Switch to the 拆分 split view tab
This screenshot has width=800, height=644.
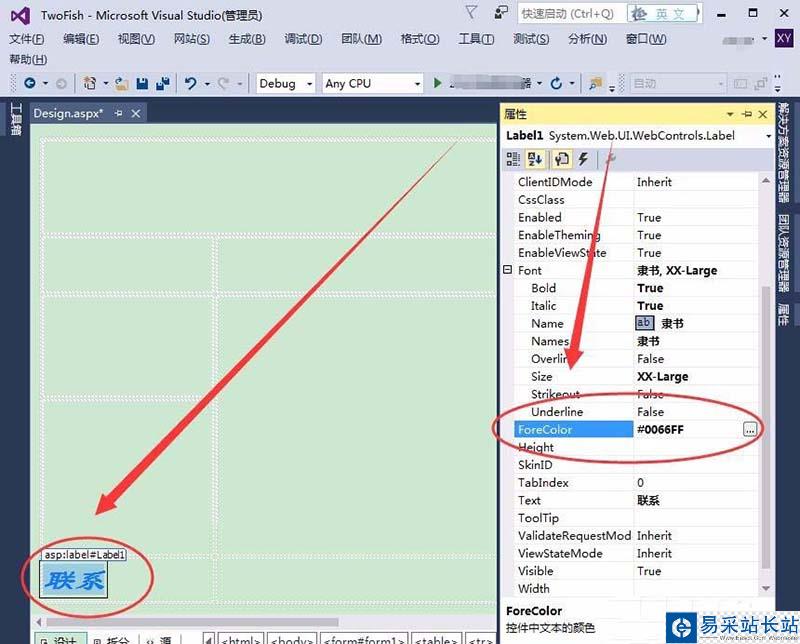point(112,639)
